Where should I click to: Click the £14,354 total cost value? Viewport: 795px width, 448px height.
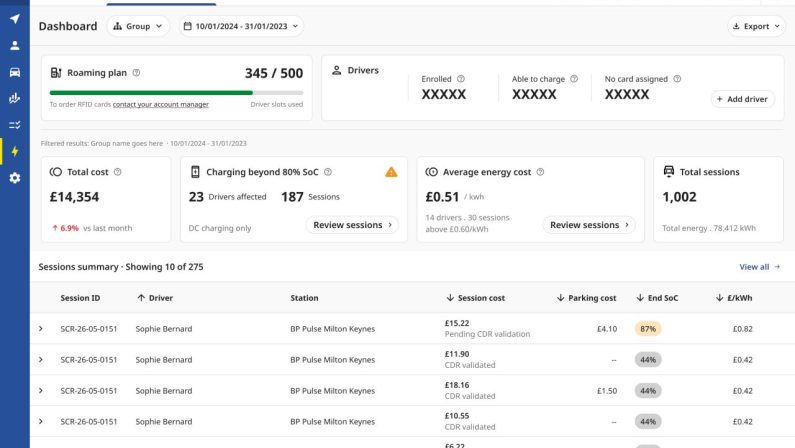[74, 197]
